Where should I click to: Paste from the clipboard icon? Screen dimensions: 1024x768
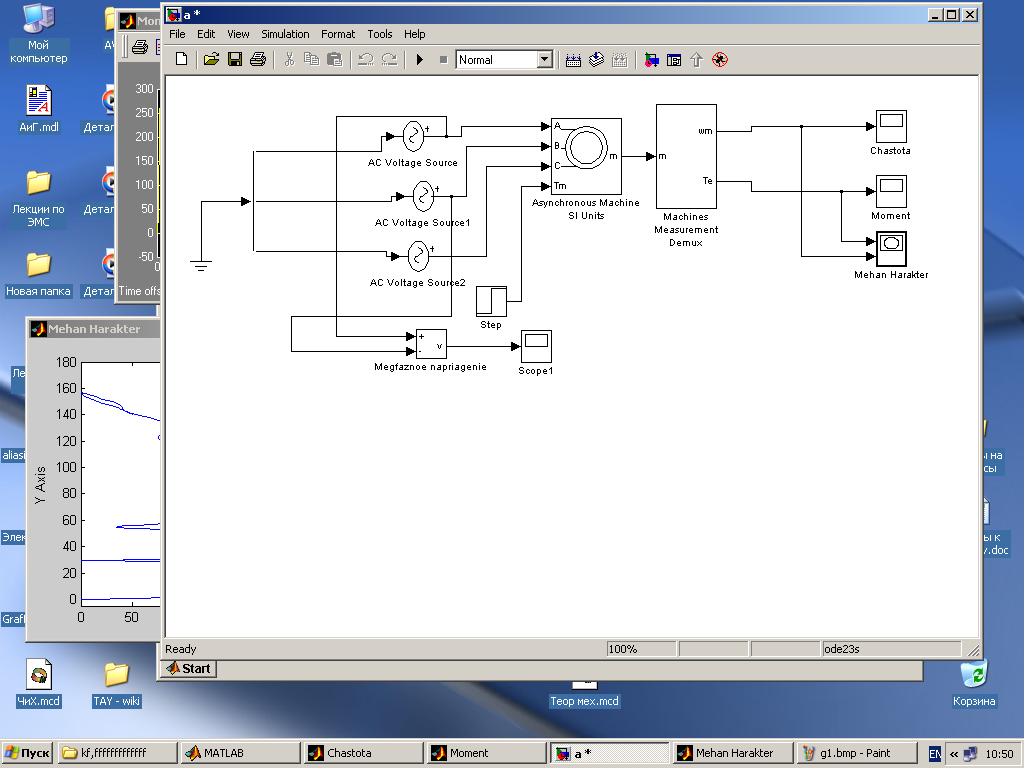tap(334, 59)
